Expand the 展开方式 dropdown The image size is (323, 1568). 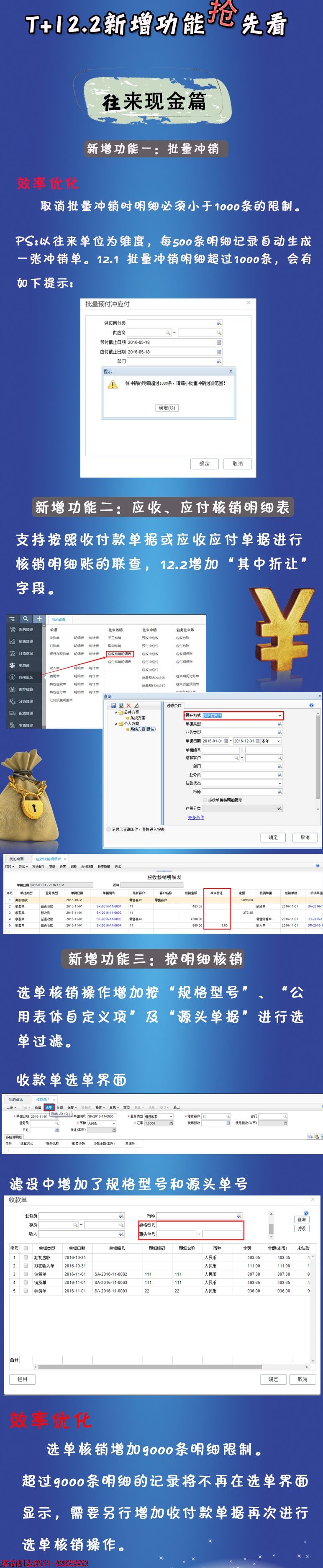[279, 716]
